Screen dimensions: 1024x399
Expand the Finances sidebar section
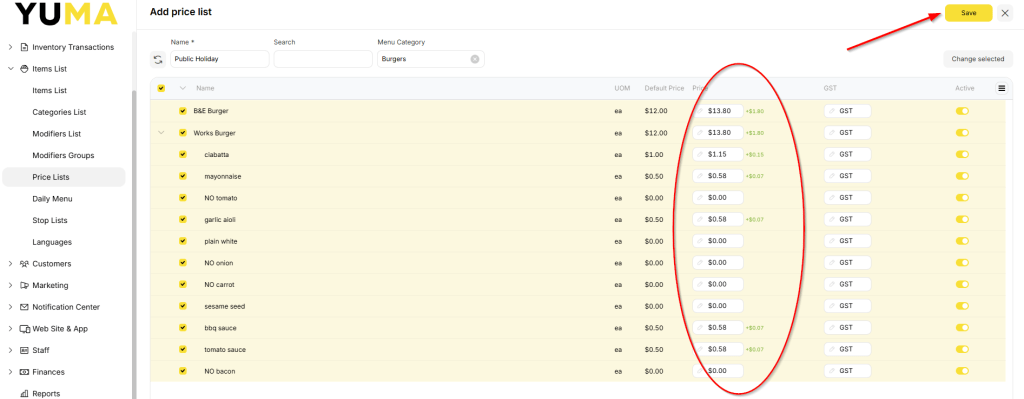pyautogui.click(x=10, y=372)
